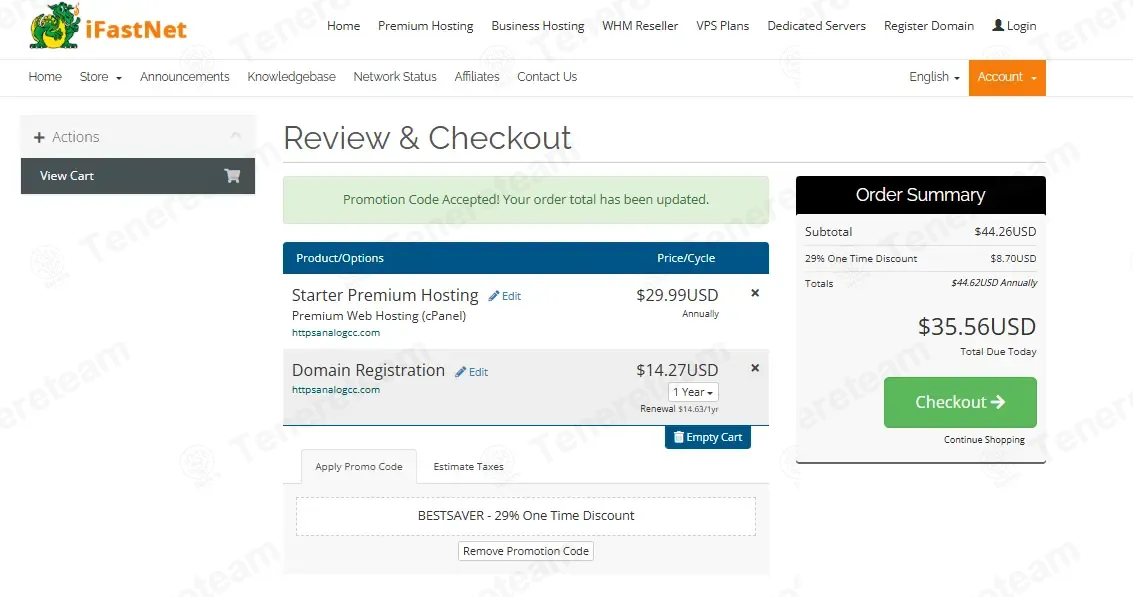Click the shopping cart icon in View Cart
Screen dimensions: 1133x597
232,176
